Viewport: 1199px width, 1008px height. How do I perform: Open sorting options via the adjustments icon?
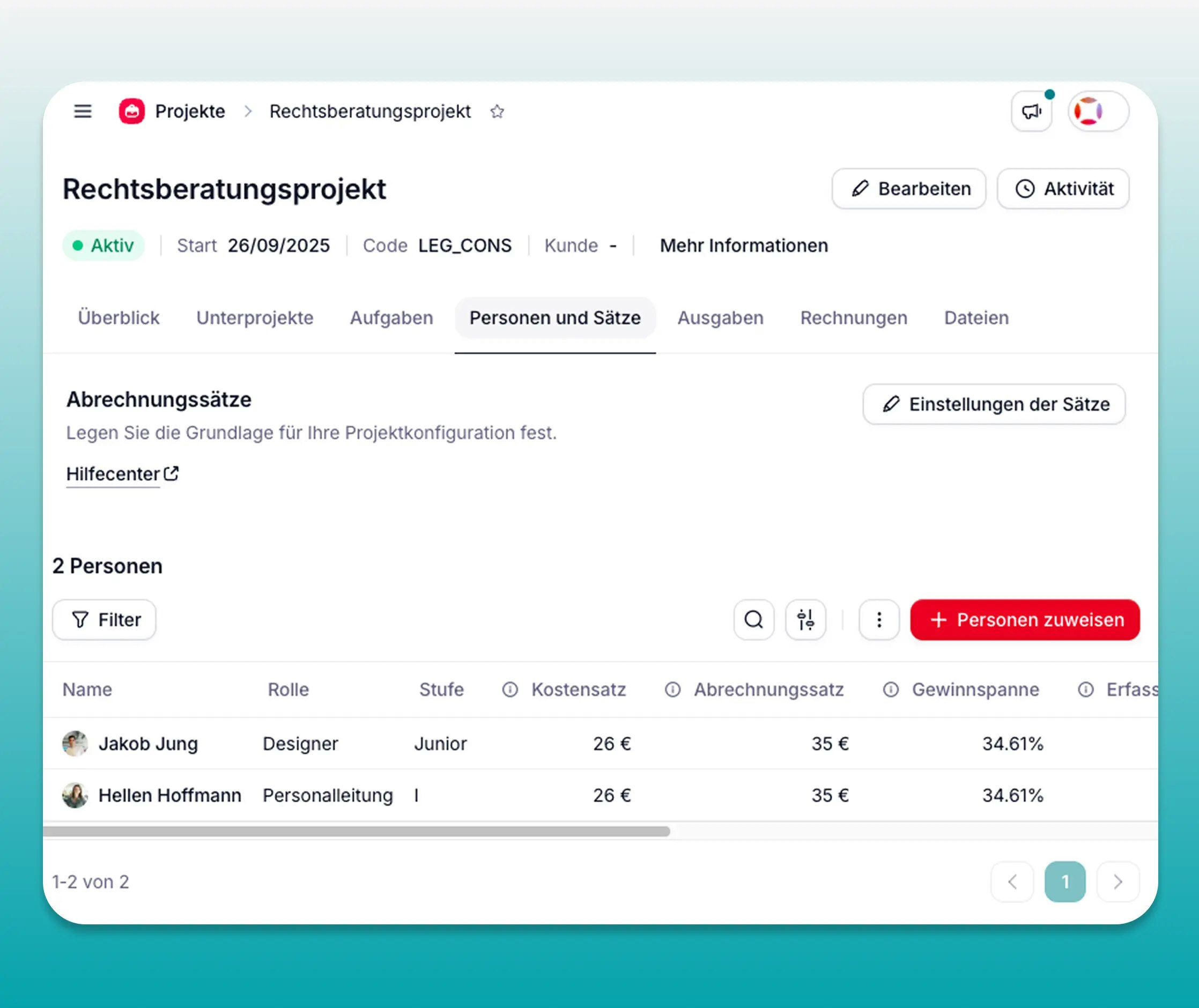(805, 620)
